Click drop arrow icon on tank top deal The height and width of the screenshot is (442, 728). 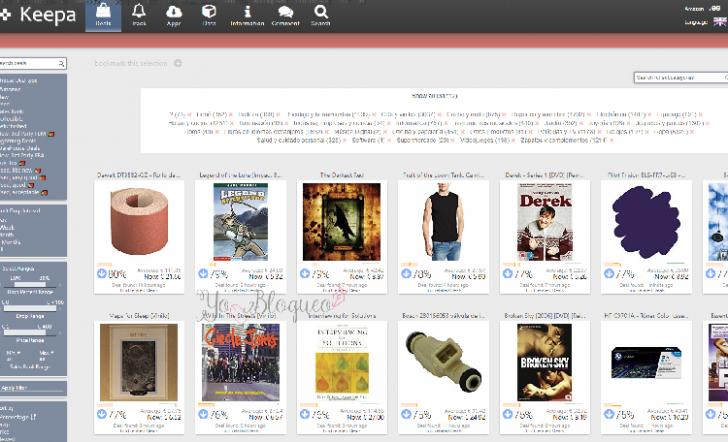[406, 273]
